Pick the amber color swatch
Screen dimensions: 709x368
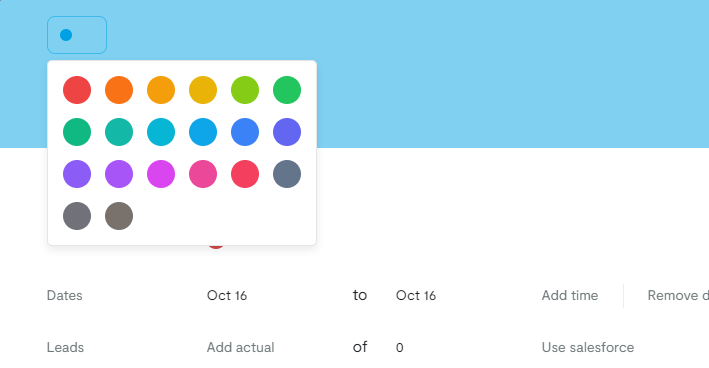click(x=161, y=90)
